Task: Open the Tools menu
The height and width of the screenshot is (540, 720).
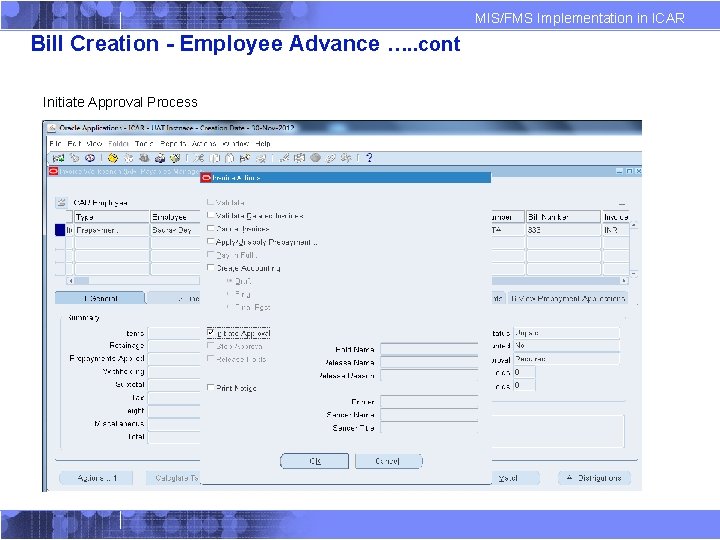Action: pyautogui.click(x=144, y=144)
